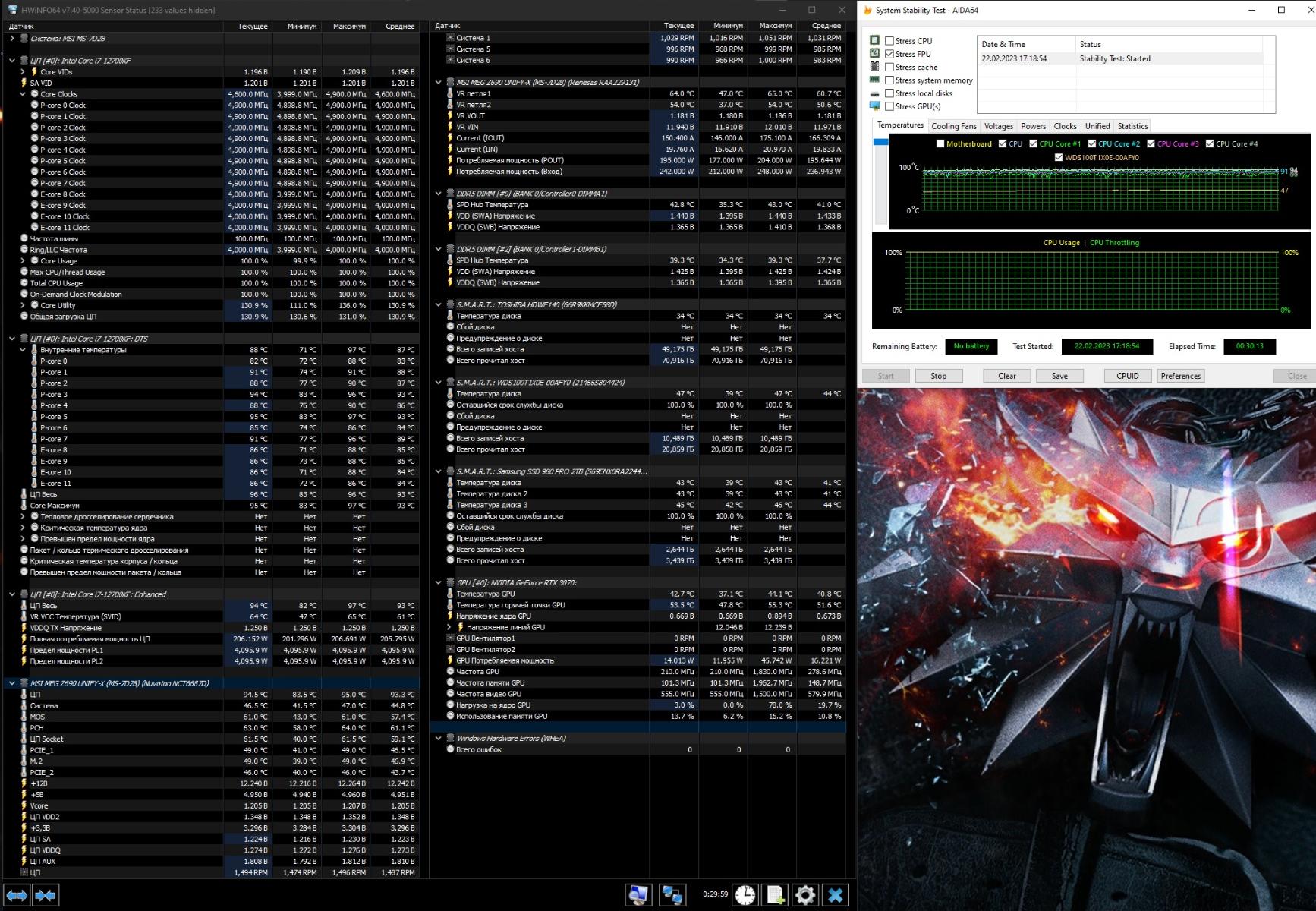Click the Preferences button
The height and width of the screenshot is (911, 1316).
pos(1180,376)
